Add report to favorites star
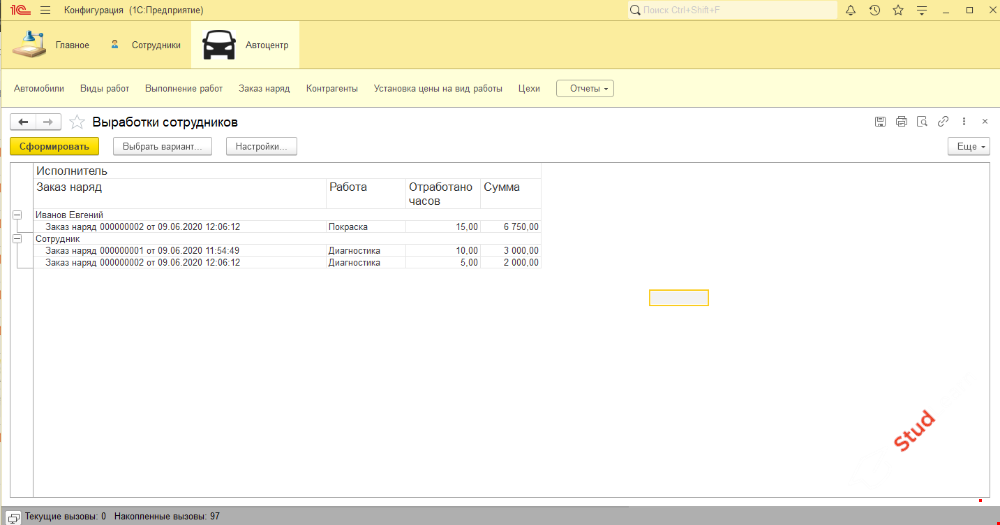This screenshot has height=525, width=1000. coord(77,122)
